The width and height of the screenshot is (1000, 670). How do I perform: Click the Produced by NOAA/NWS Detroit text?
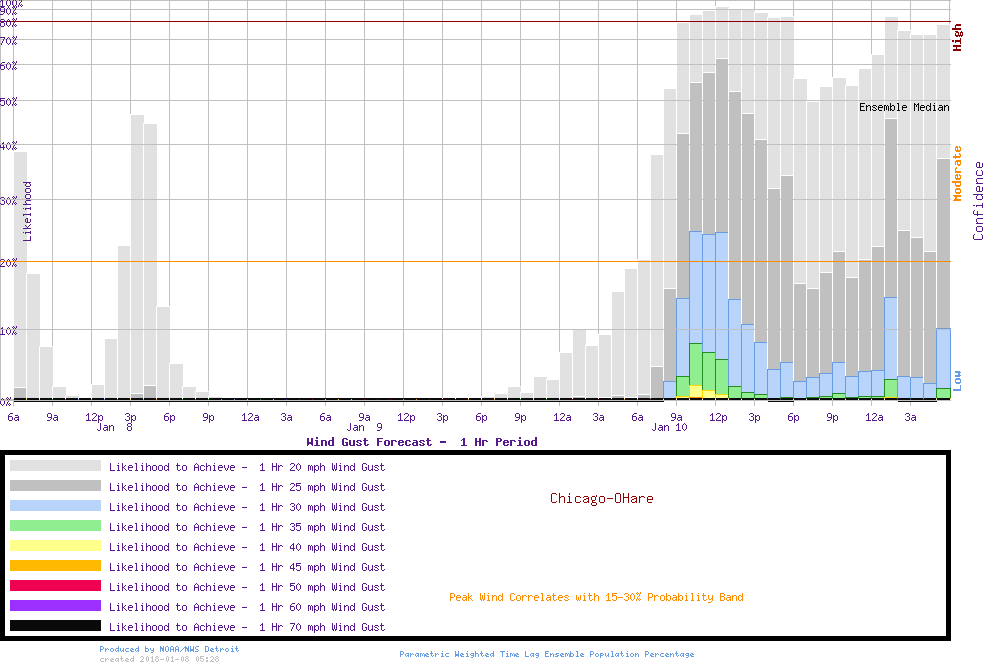click(169, 649)
